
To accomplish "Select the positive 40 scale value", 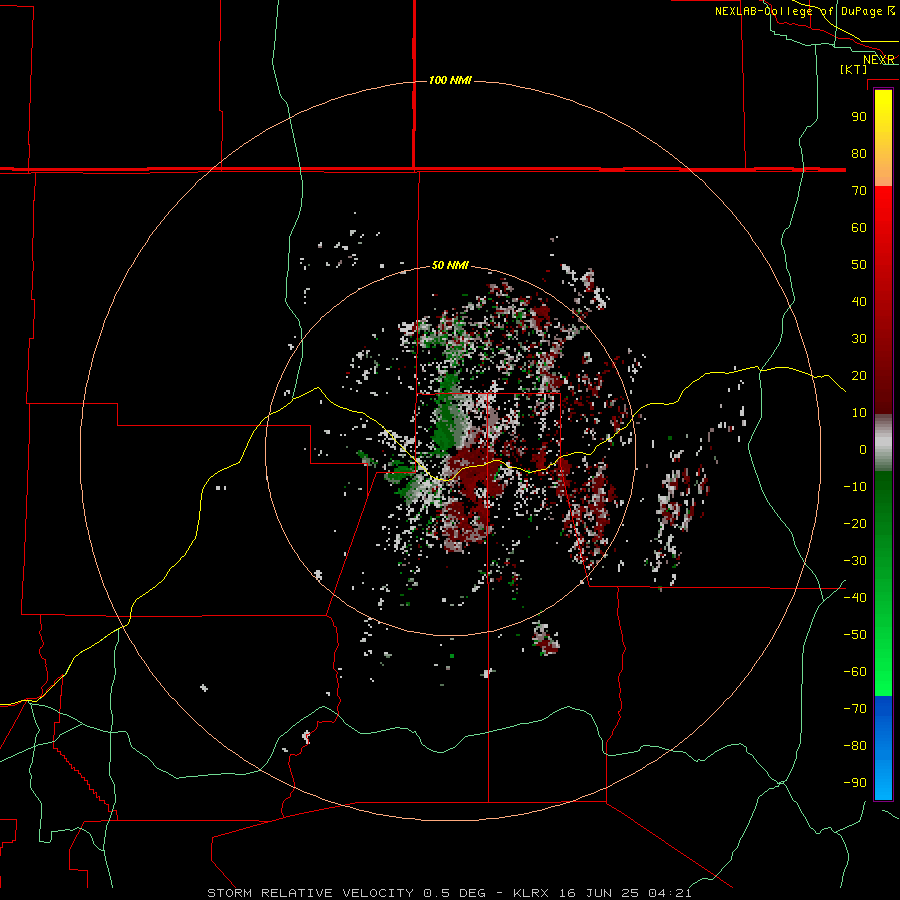I will pyautogui.click(x=859, y=301).
